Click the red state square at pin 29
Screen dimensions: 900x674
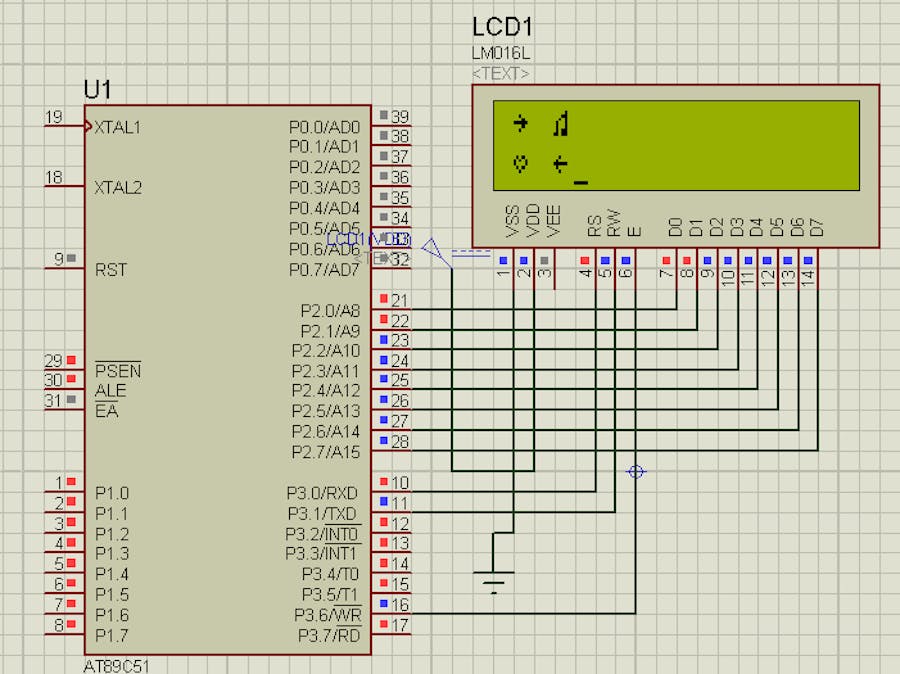pyautogui.click(x=71, y=359)
